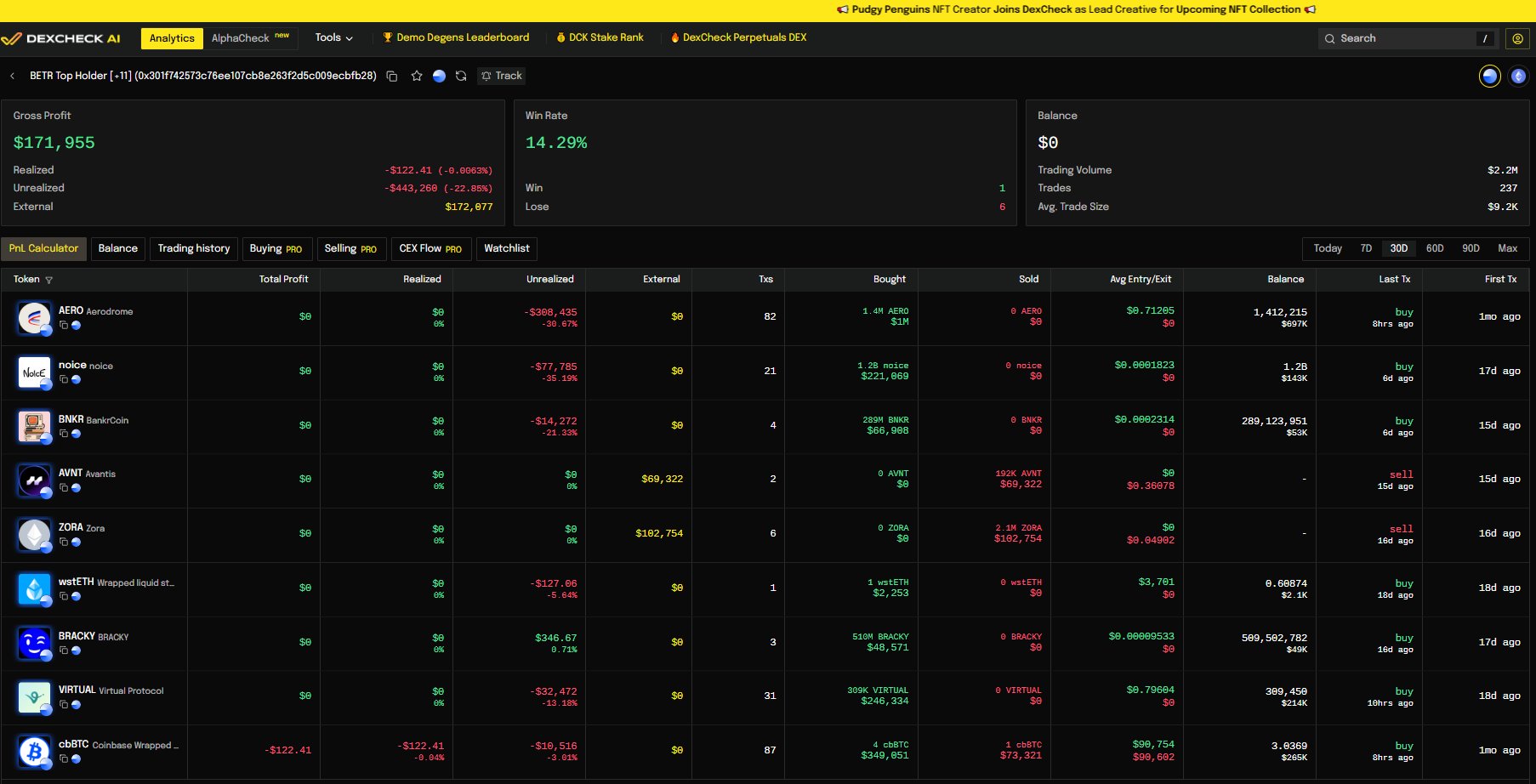This screenshot has height=784, width=1536.
Task: Focus the Search input field
Action: (x=1403, y=38)
